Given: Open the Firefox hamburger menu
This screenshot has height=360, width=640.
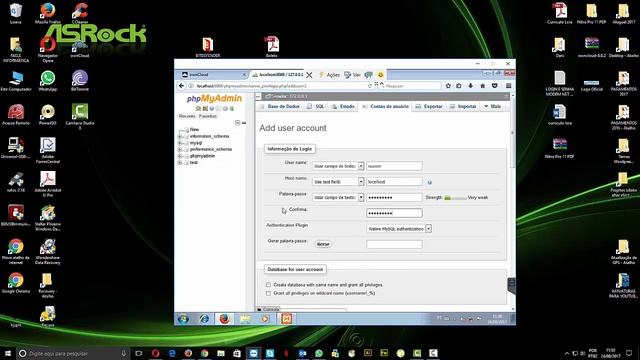Looking at the screenshot, I should [508, 86].
